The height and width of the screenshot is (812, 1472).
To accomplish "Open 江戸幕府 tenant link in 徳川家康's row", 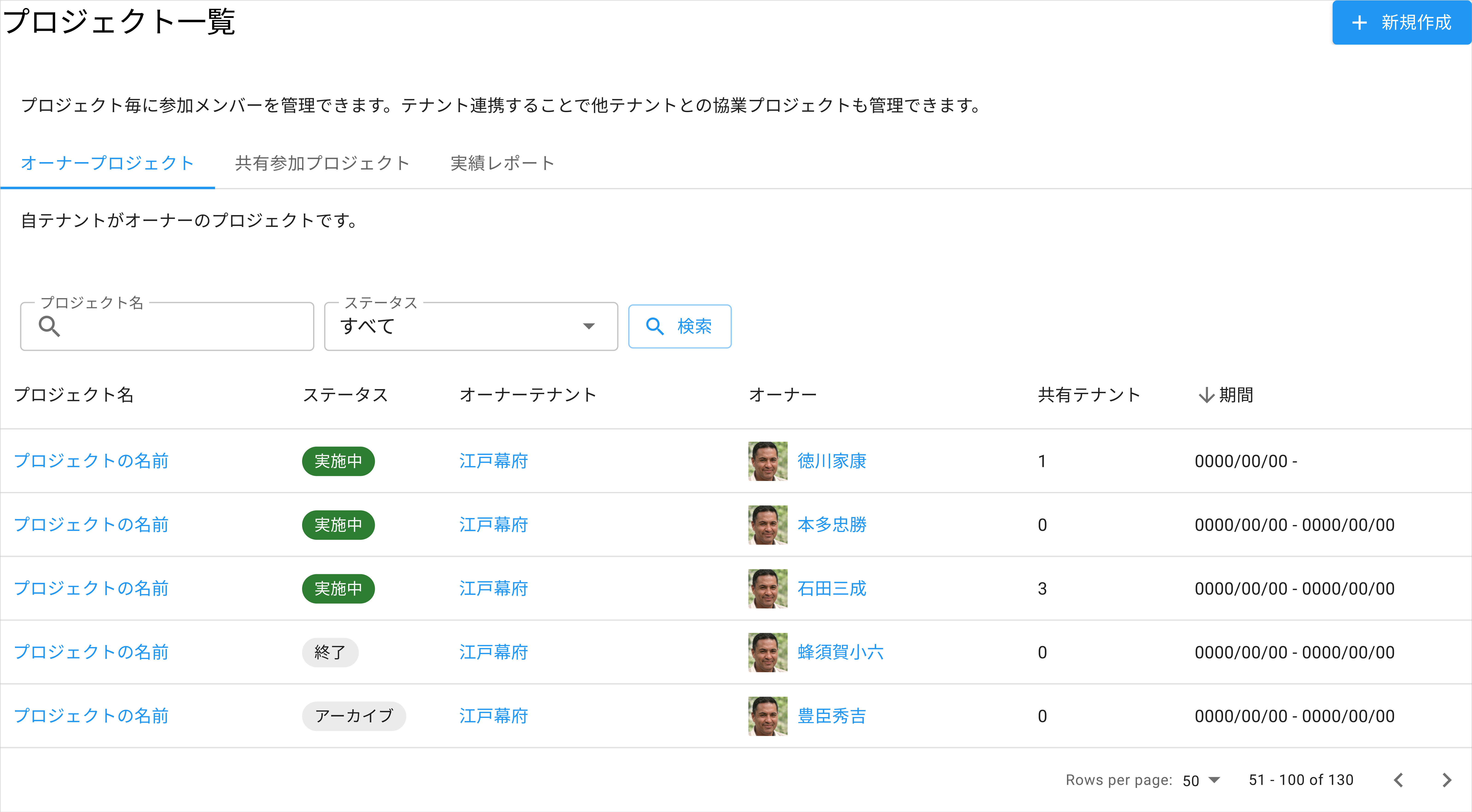I will pyautogui.click(x=494, y=461).
